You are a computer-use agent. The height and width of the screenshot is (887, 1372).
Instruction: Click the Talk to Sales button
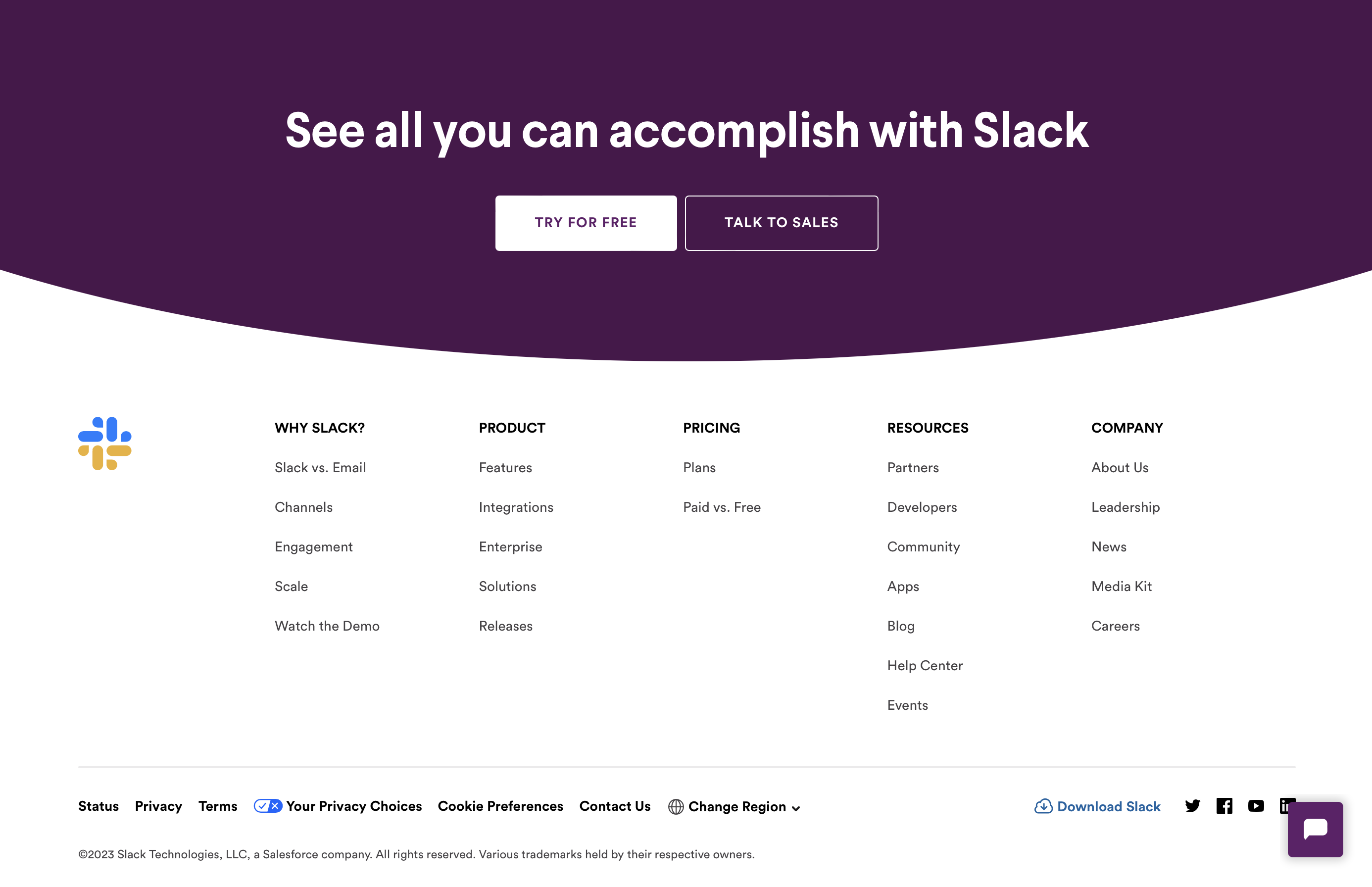(781, 223)
